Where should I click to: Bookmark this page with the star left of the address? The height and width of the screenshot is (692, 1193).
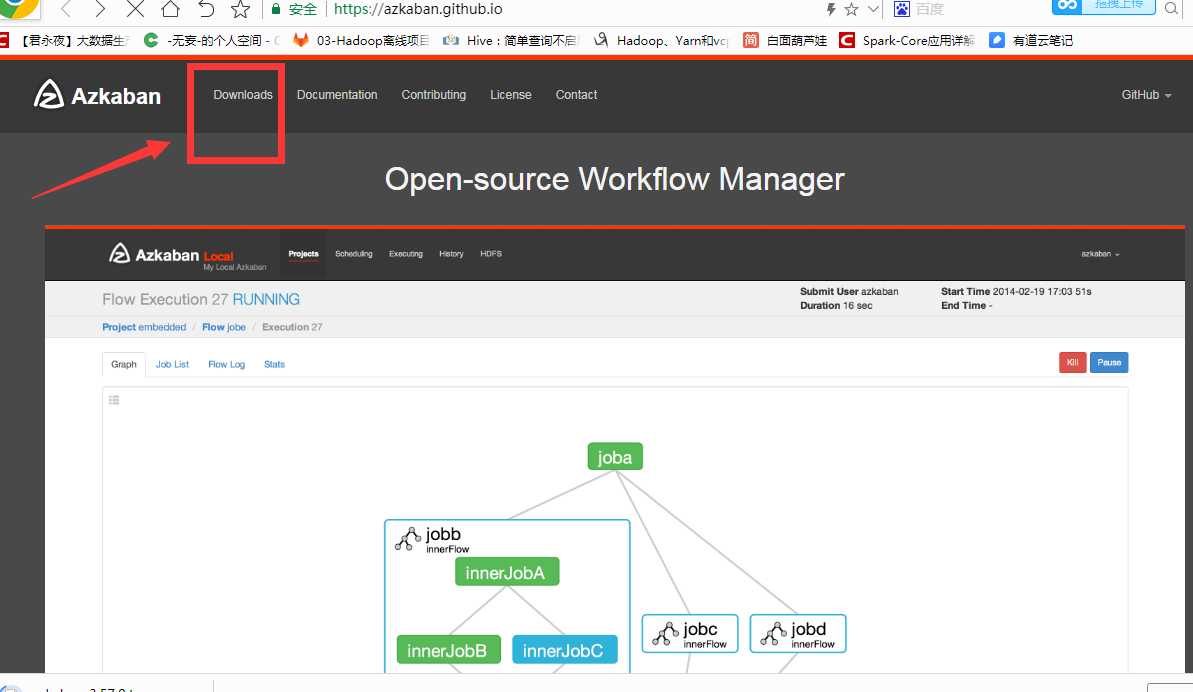[x=240, y=9]
